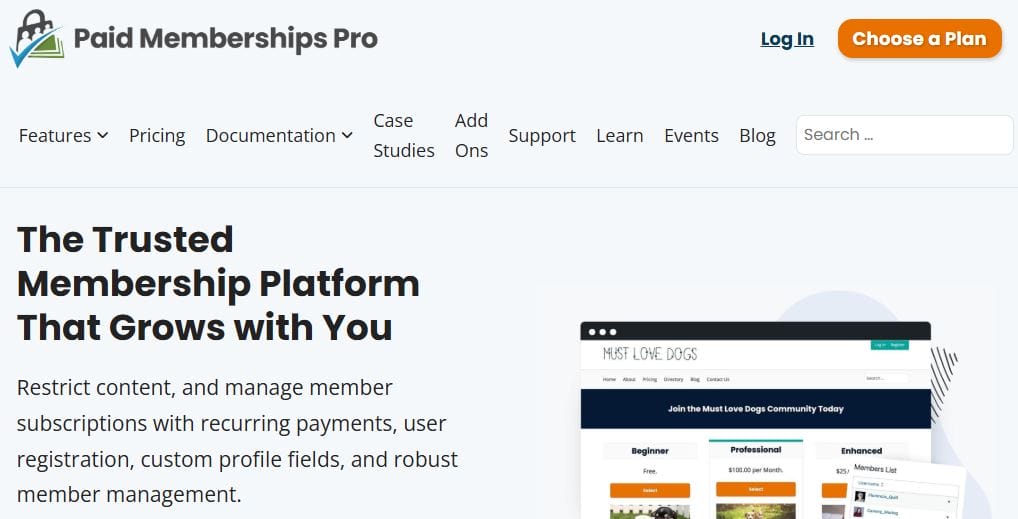
Task: Expand the Features dropdown menu
Action: coord(64,135)
